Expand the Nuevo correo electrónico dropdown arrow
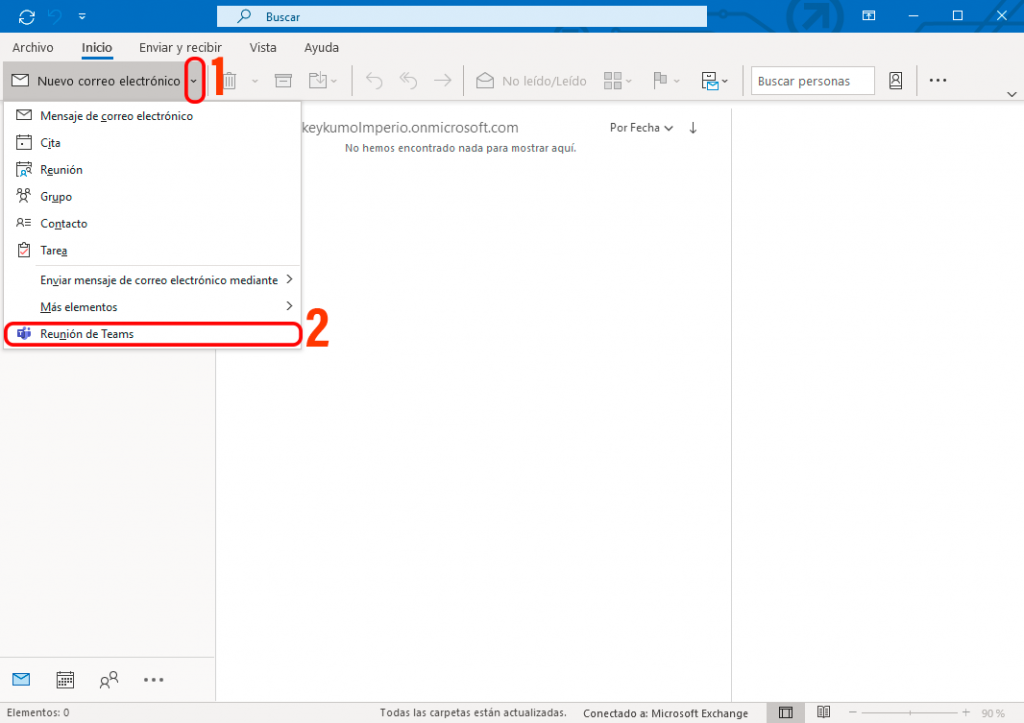Image resolution: width=1024 pixels, height=723 pixels. coord(195,80)
